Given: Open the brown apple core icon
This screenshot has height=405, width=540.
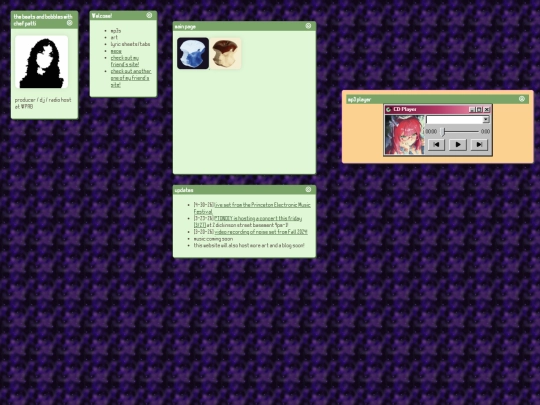Looking at the screenshot, I should [x=225, y=53].
